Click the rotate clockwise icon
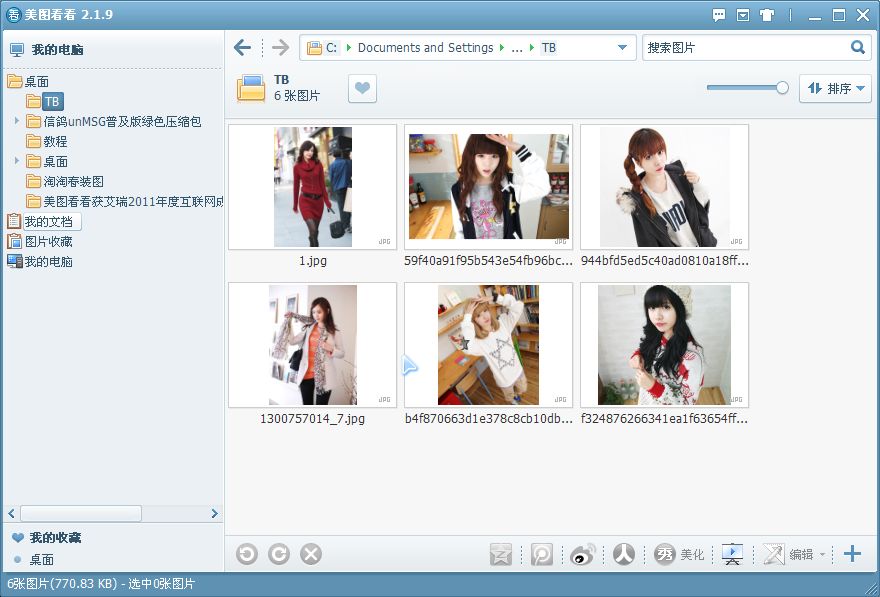This screenshot has width=880, height=597. click(x=279, y=554)
